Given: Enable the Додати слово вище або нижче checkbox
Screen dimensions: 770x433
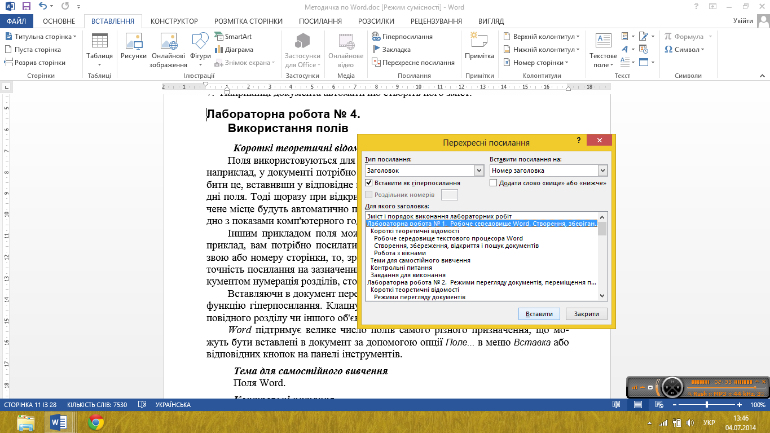Looking at the screenshot, I should tap(493, 183).
